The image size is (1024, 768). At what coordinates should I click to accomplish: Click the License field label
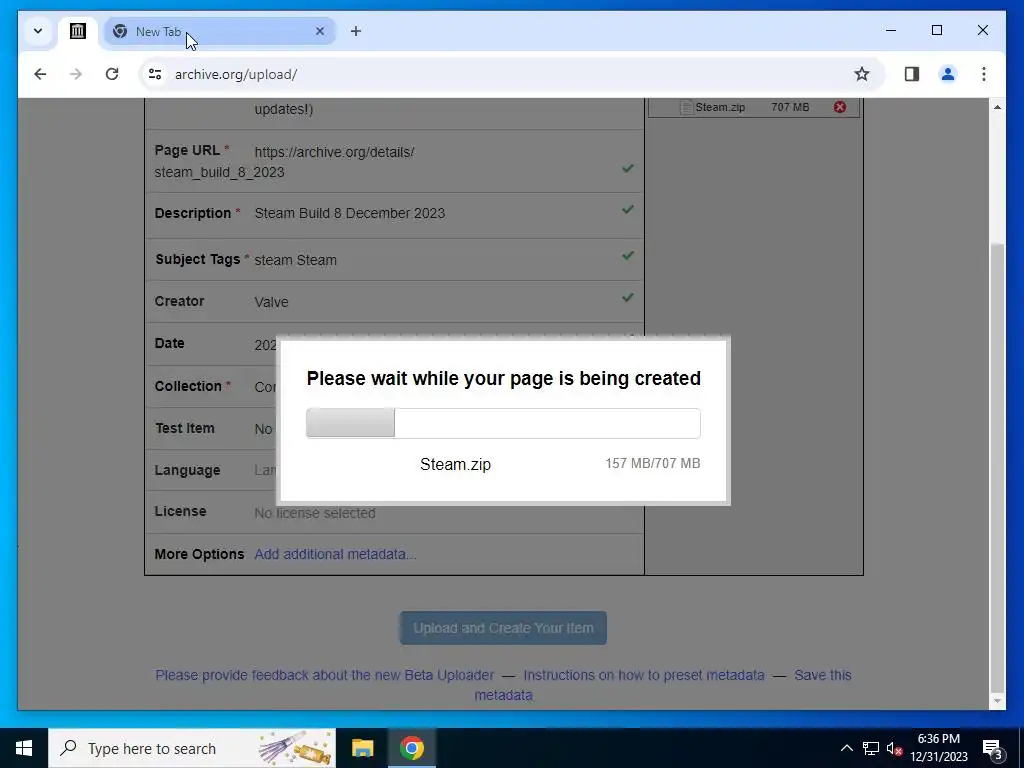click(180, 511)
